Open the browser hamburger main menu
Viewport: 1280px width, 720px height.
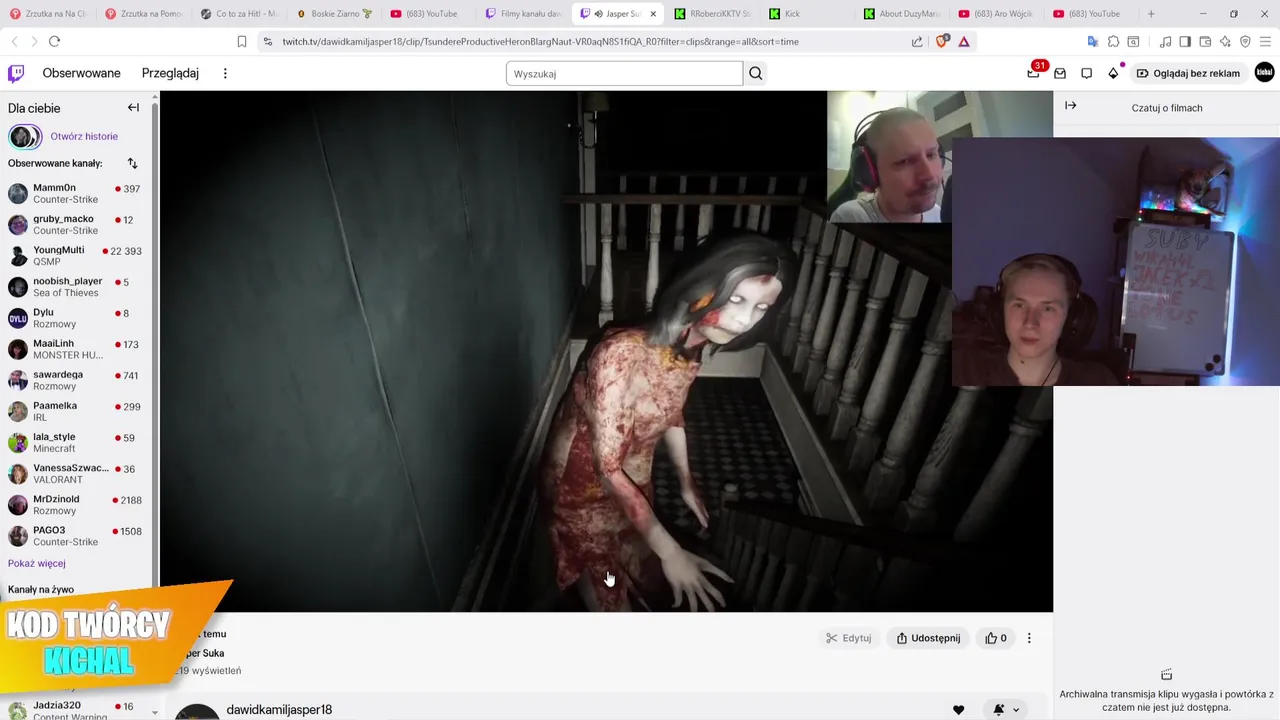click(1265, 41)
